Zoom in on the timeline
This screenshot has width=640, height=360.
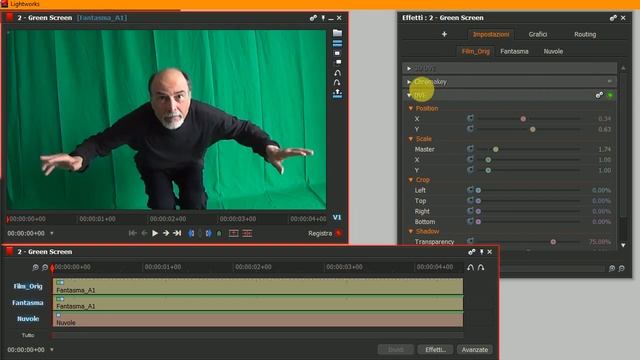36,268
